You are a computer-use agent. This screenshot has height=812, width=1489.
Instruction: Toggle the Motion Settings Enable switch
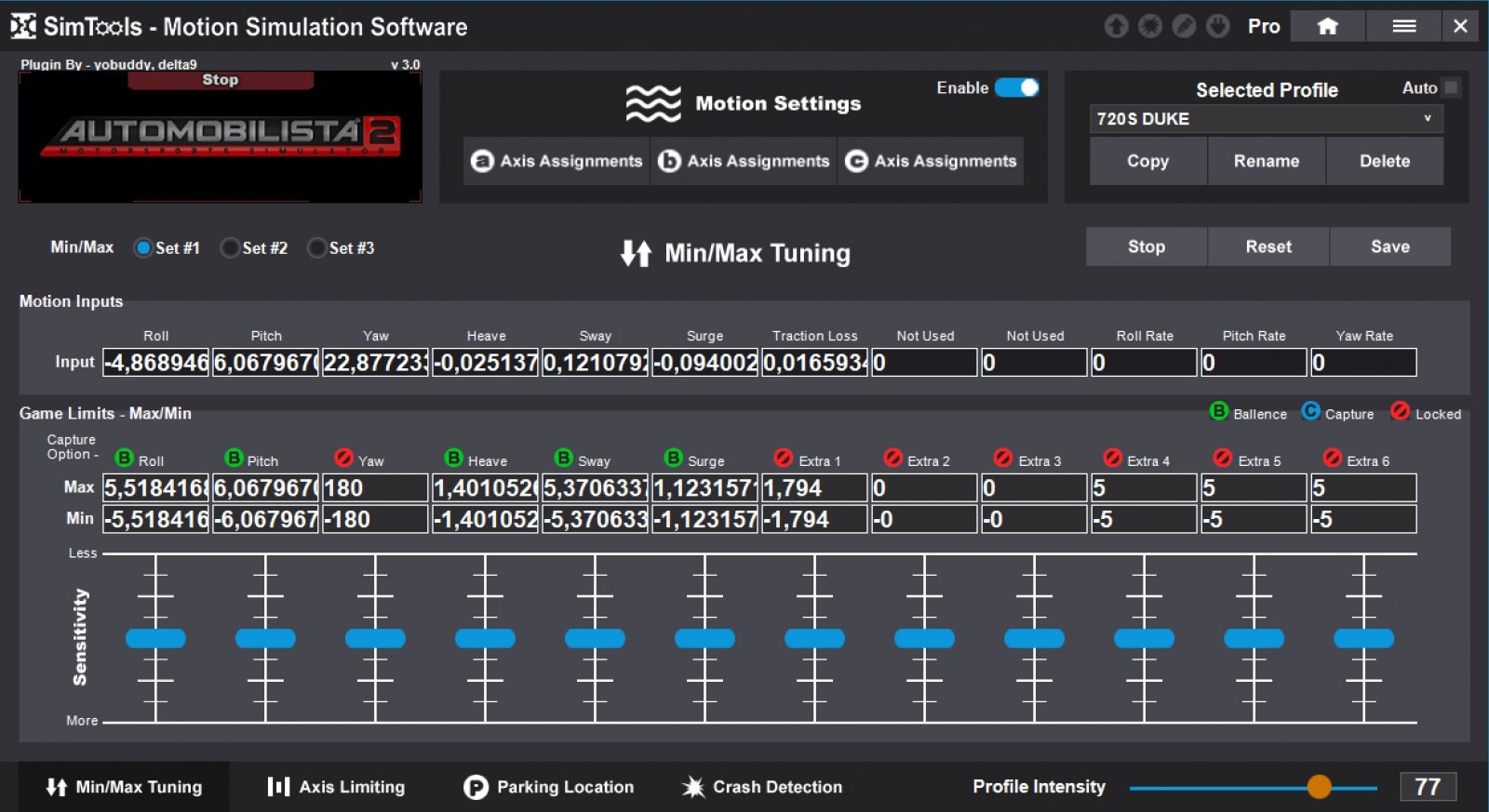click(x=1016, y=87)
